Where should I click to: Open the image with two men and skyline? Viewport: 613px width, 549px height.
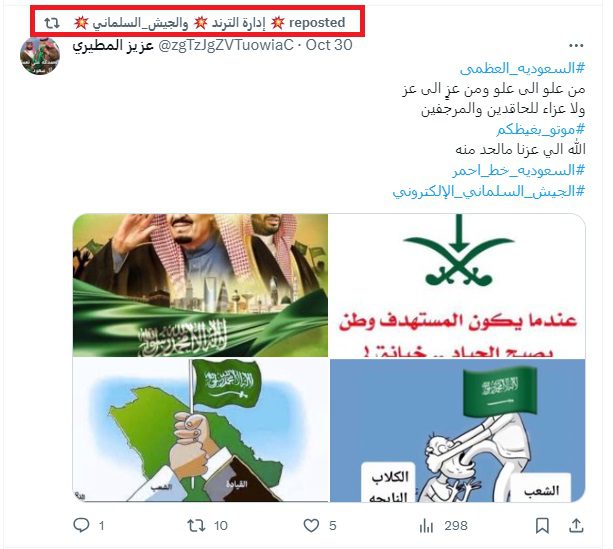201,285
